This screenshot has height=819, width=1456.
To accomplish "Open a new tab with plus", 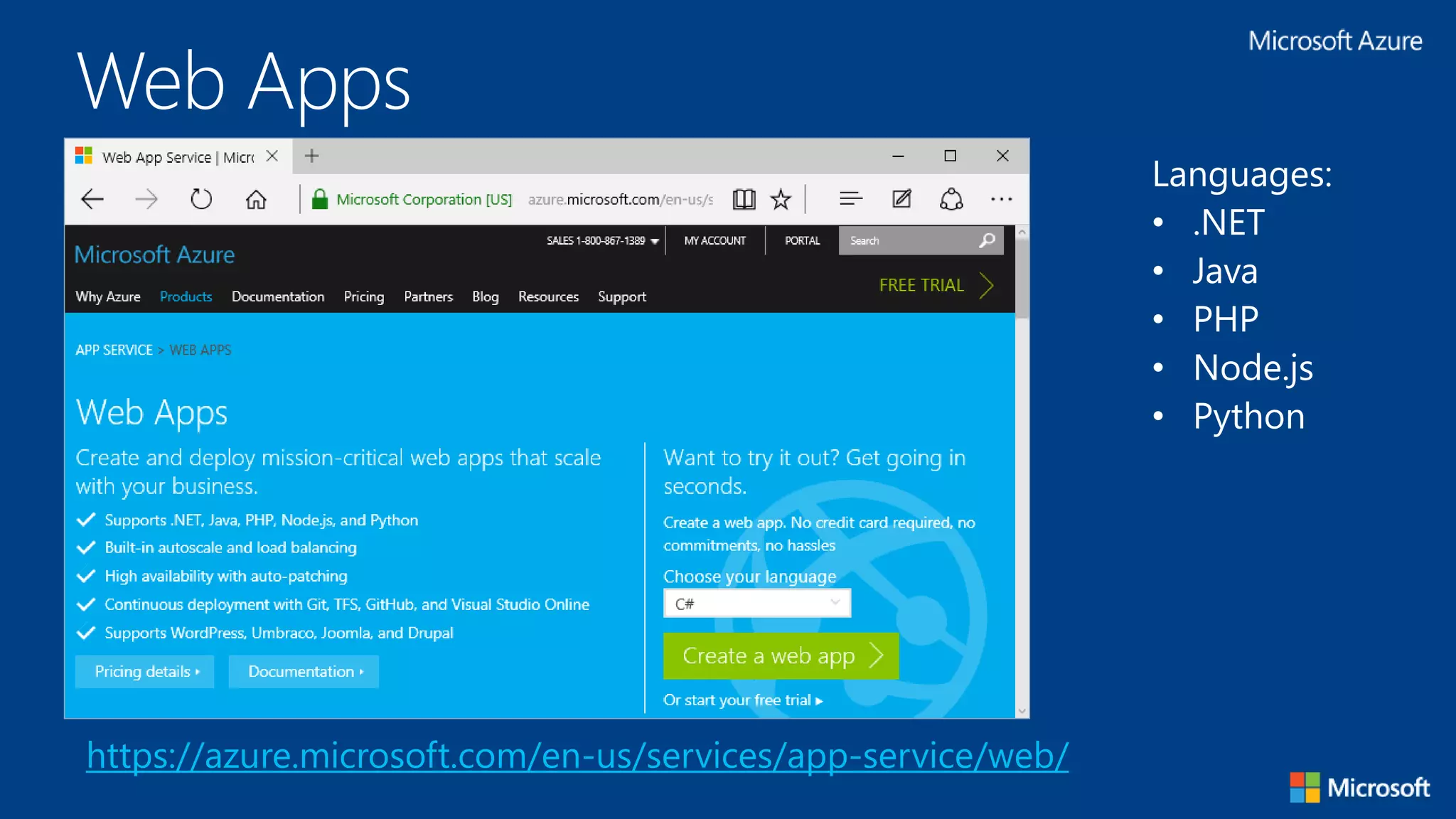I will click(311, 156).
